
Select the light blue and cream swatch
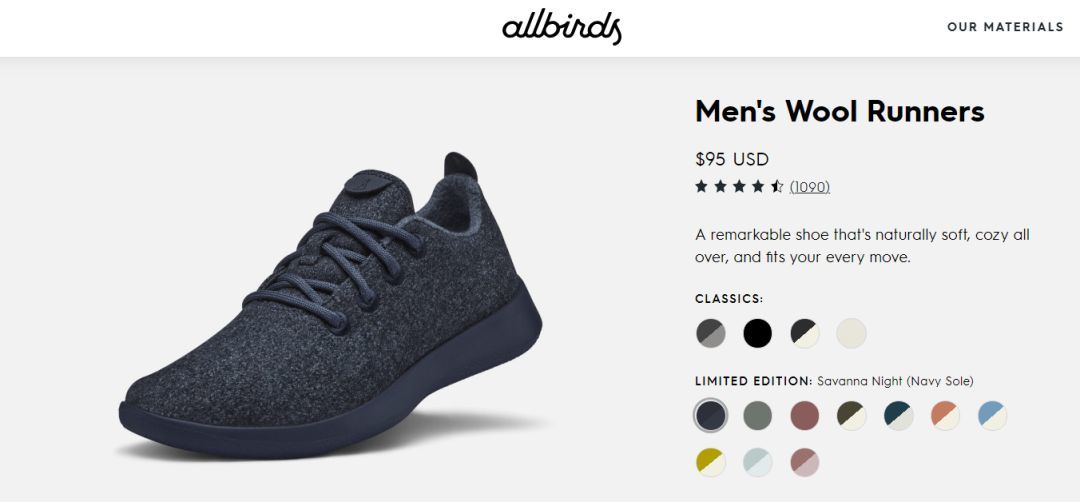point(993,415)
